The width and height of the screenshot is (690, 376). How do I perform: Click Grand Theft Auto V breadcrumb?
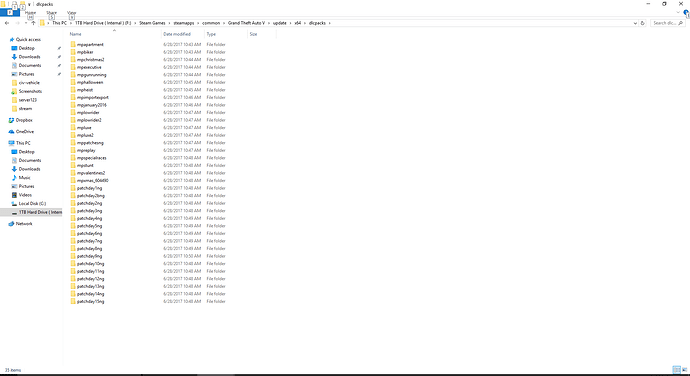(246, 23)
